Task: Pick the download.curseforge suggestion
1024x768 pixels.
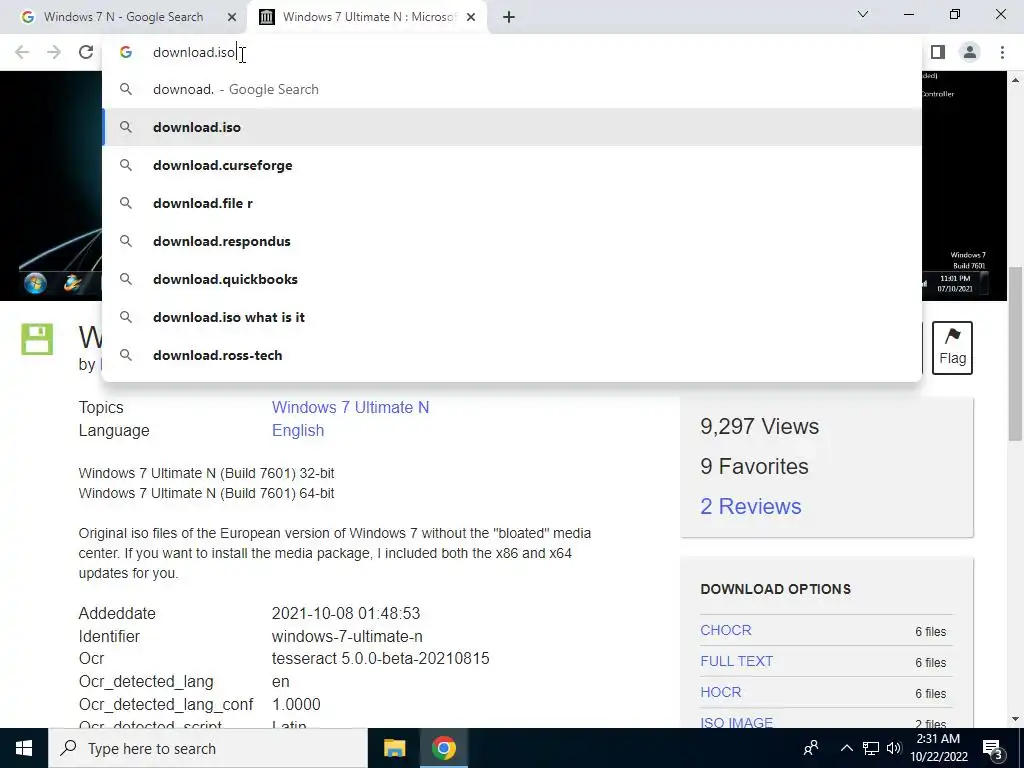Action: pyautogui.click(x=511, y=165)
